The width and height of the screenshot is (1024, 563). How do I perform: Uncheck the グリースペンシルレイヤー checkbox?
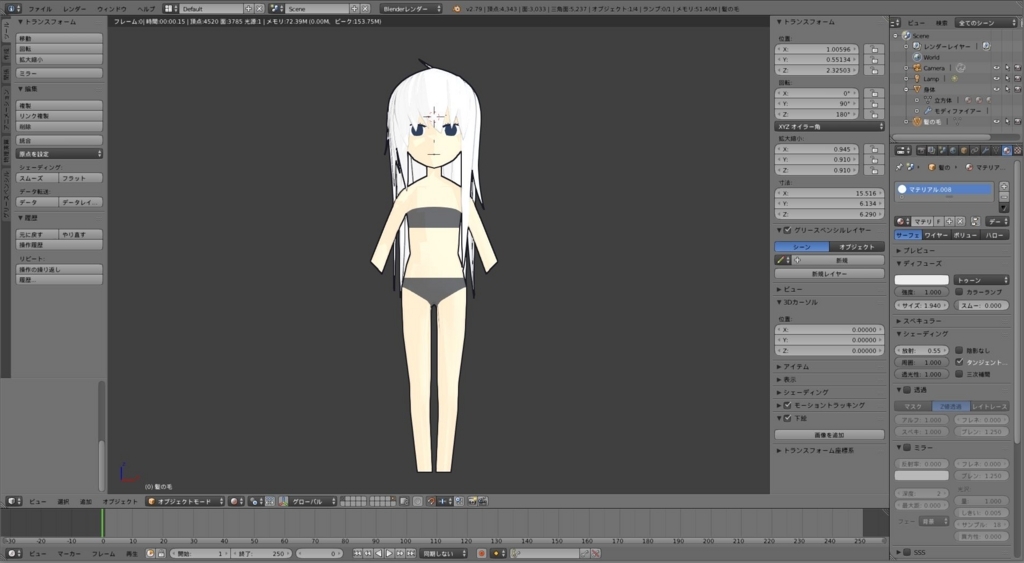pos(787,230)
